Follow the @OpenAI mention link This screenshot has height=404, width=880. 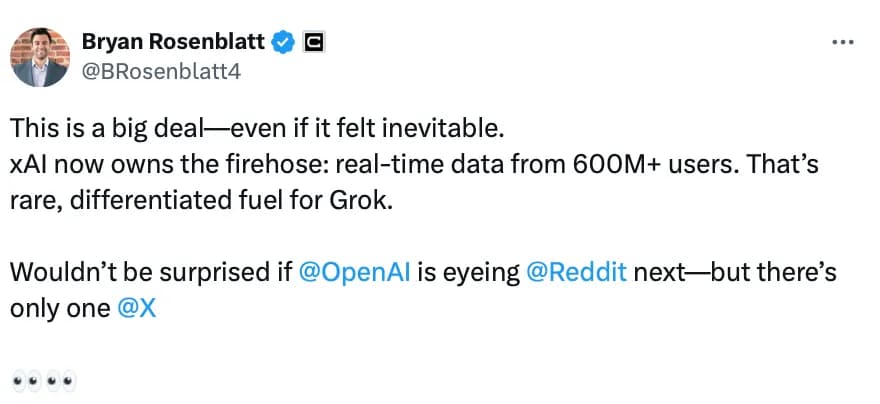pyautogui.click(x=345, y=274)
